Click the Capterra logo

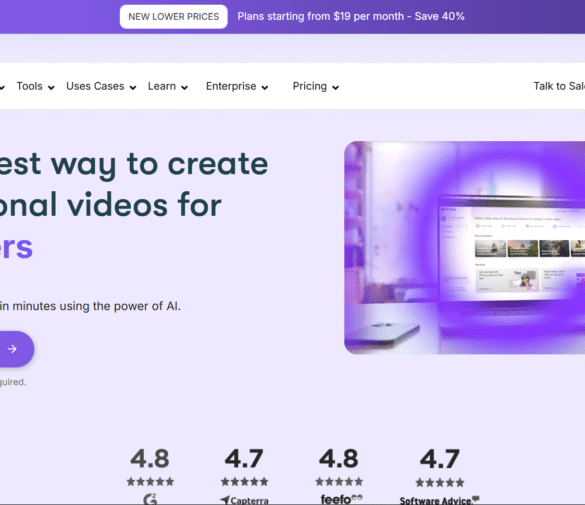(244, 500)
